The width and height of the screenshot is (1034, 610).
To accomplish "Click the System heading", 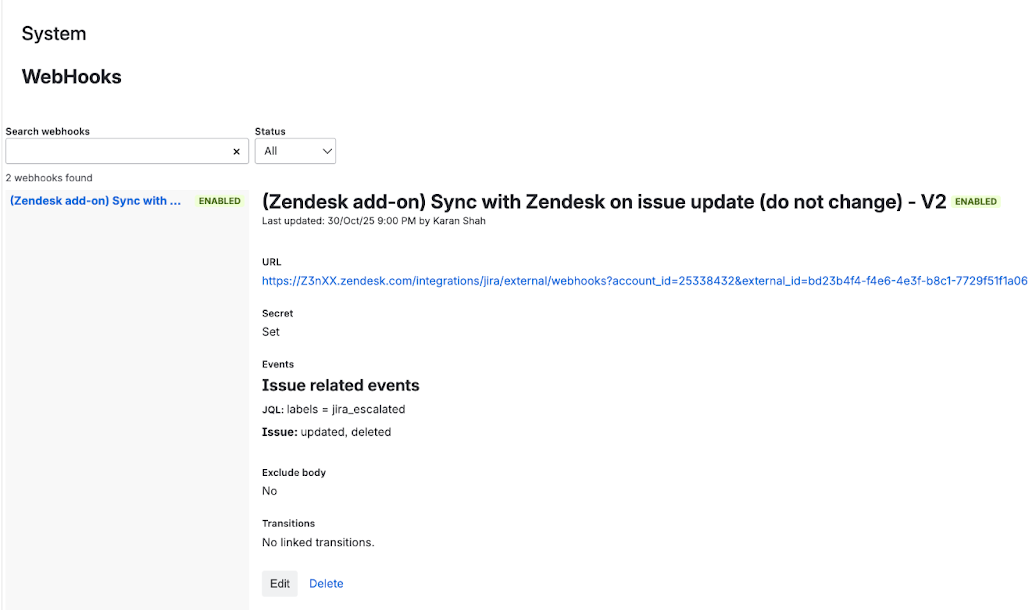I will point(54,34).
